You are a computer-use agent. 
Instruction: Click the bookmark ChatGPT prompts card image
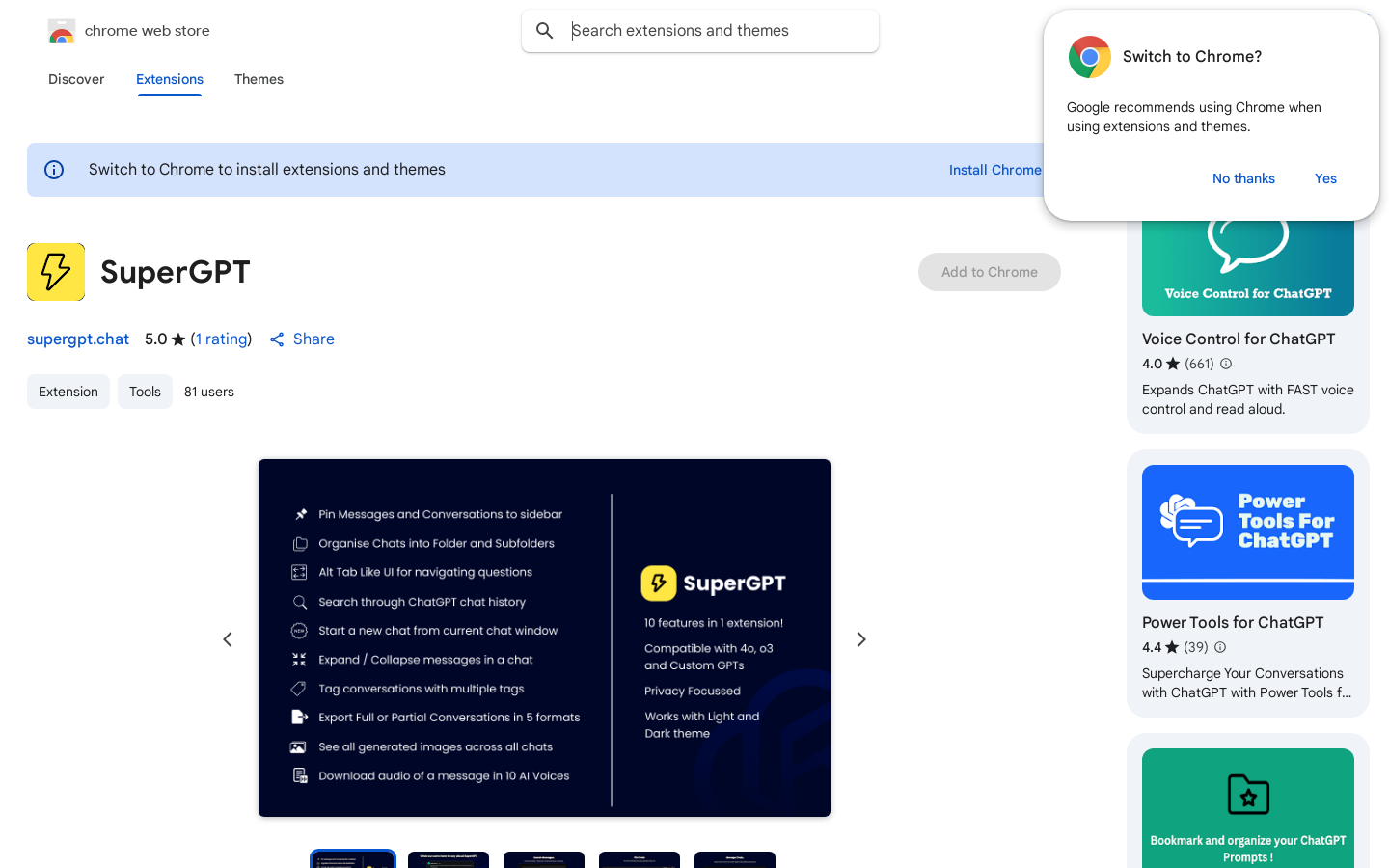click(x=1248, y=808)
